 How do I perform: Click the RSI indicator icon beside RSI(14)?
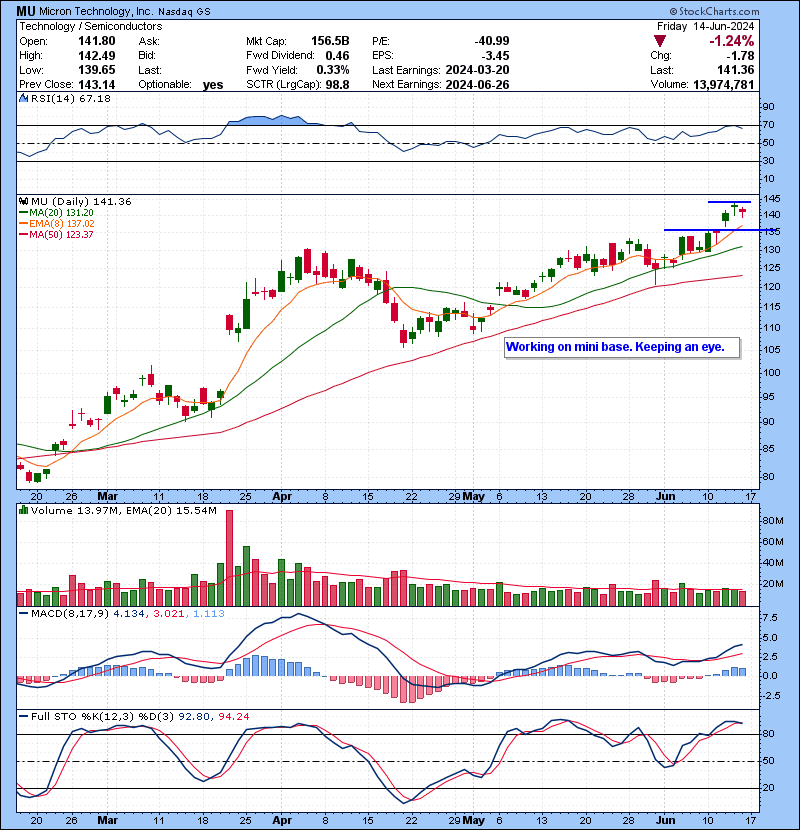pyautogui.click(x=23, y=98)
